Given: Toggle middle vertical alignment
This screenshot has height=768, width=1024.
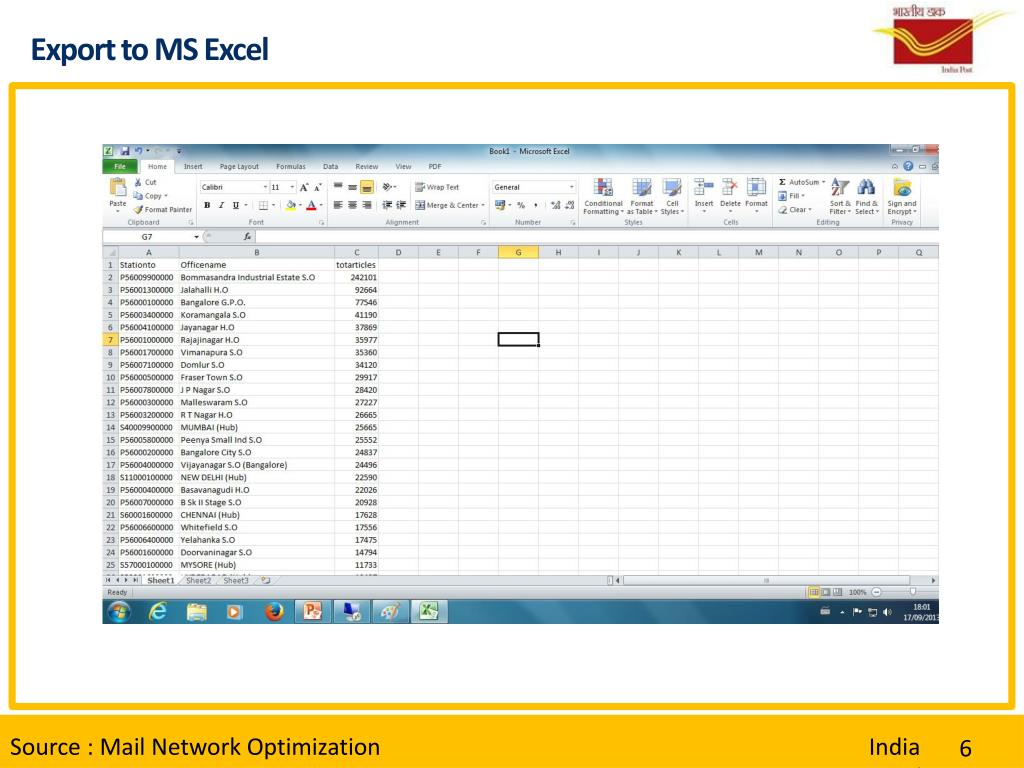Looking at the screenshot, I should [x=353, y=187].
